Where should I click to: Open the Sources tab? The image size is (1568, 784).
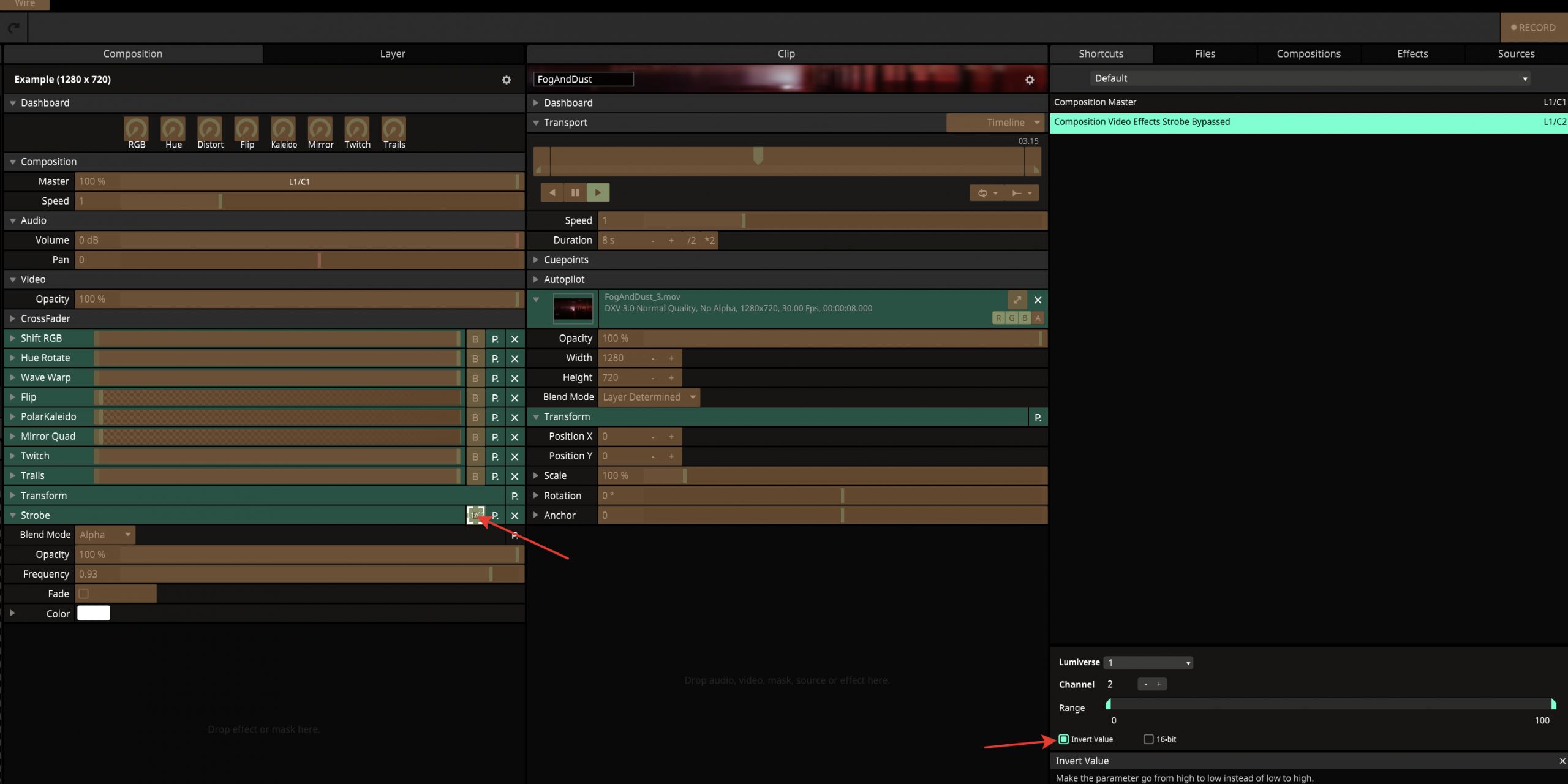pos(1516,54)
